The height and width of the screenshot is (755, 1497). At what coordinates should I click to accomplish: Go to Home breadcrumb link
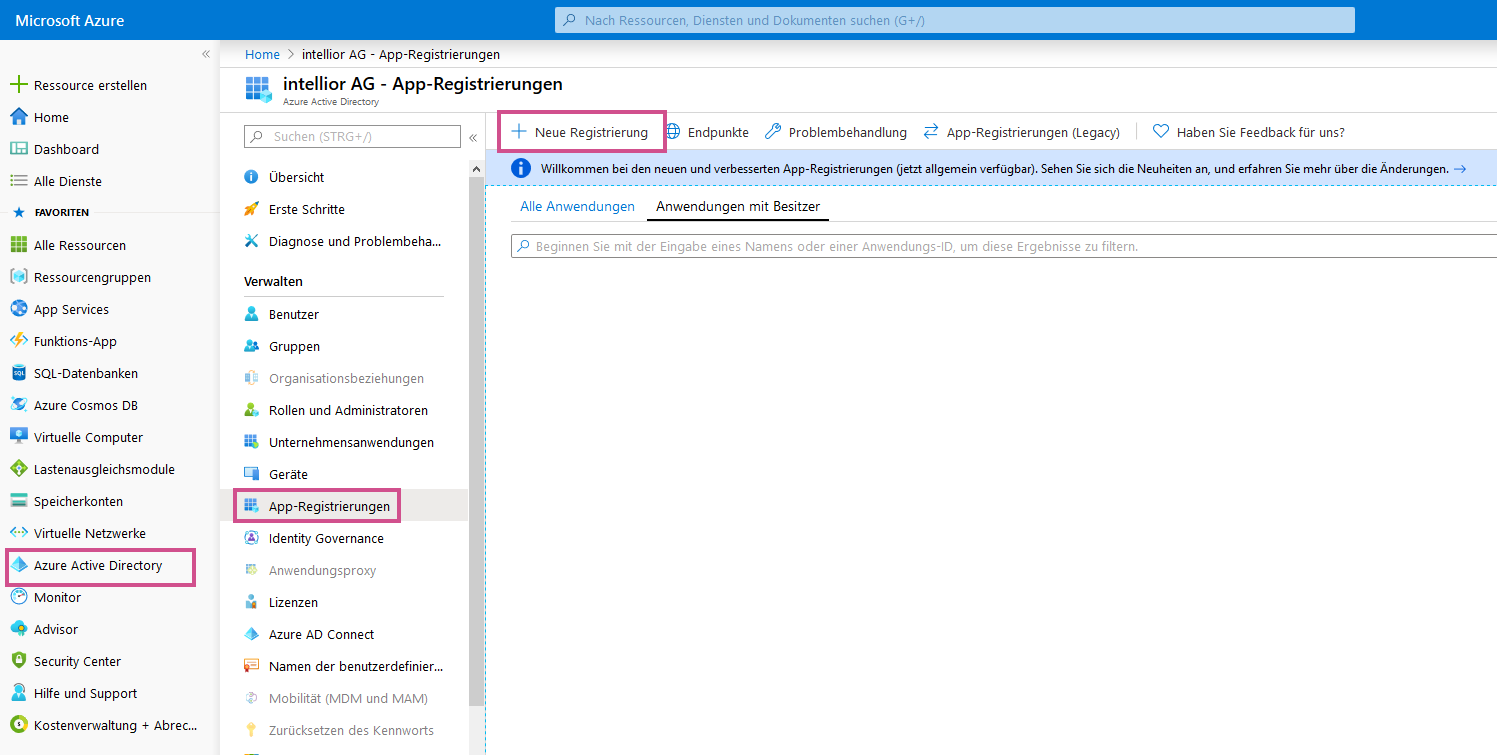(262, 54)
